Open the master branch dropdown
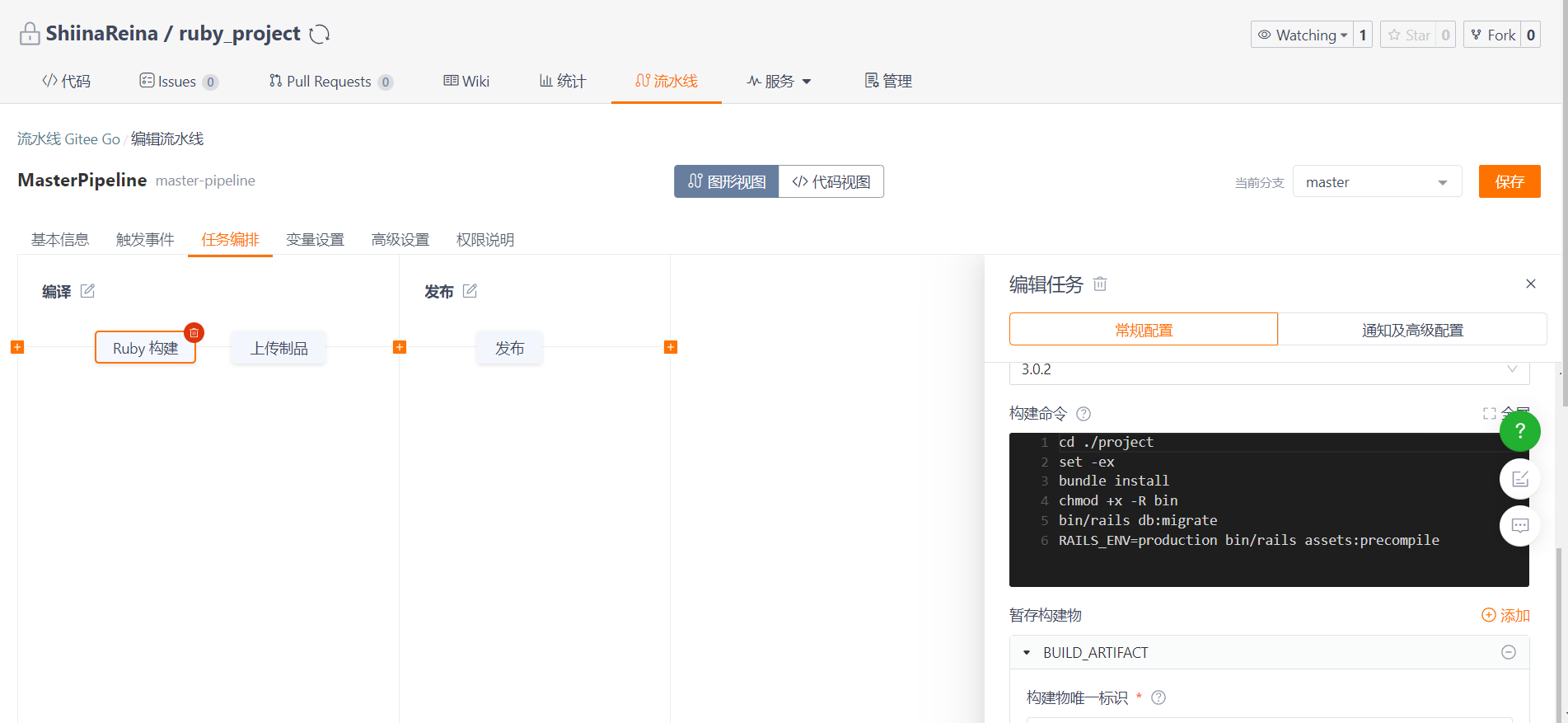The height and width of the screenshot is (723, 1568). point(1377,182)
